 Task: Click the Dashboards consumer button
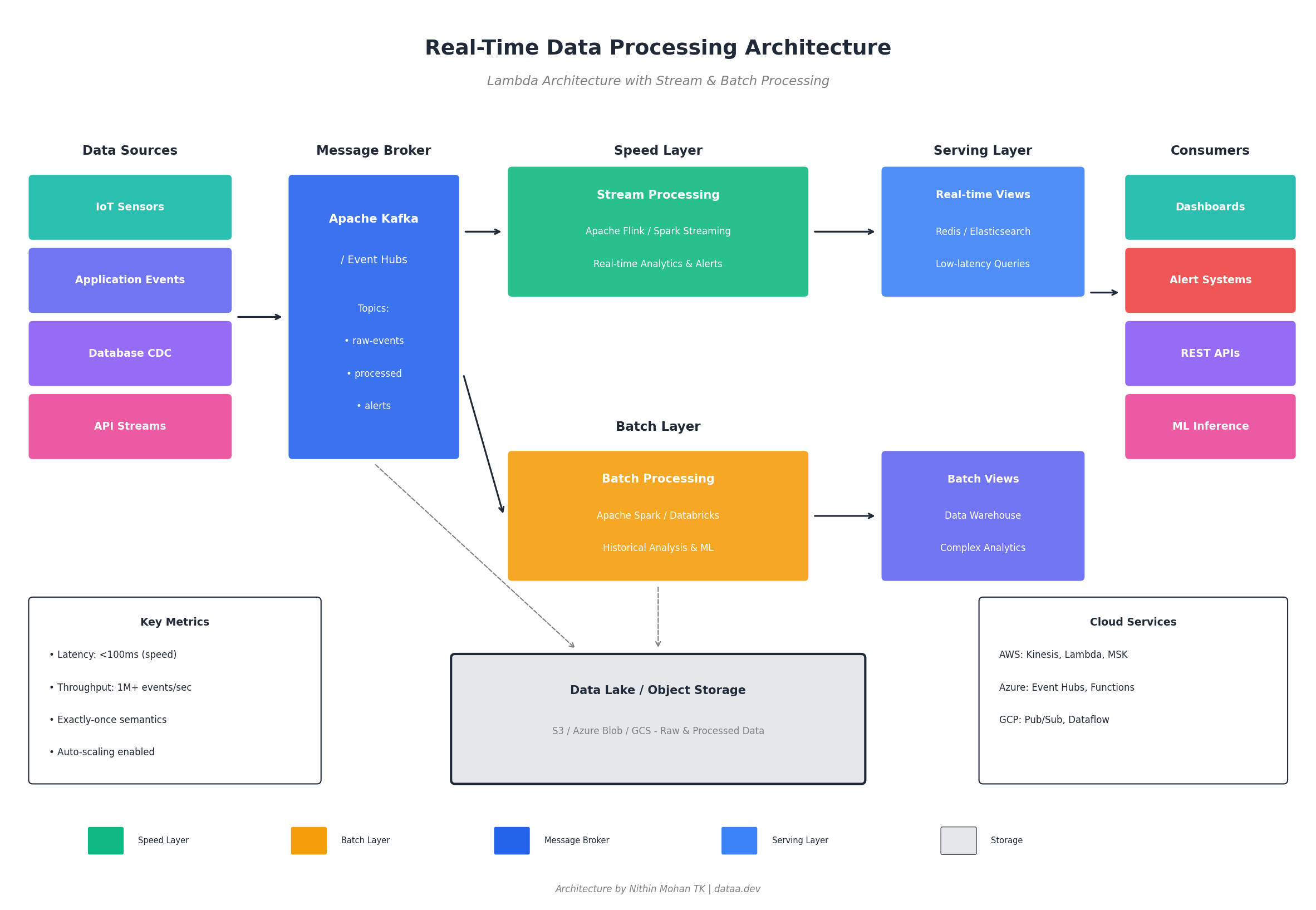[x=1209, y=206]
